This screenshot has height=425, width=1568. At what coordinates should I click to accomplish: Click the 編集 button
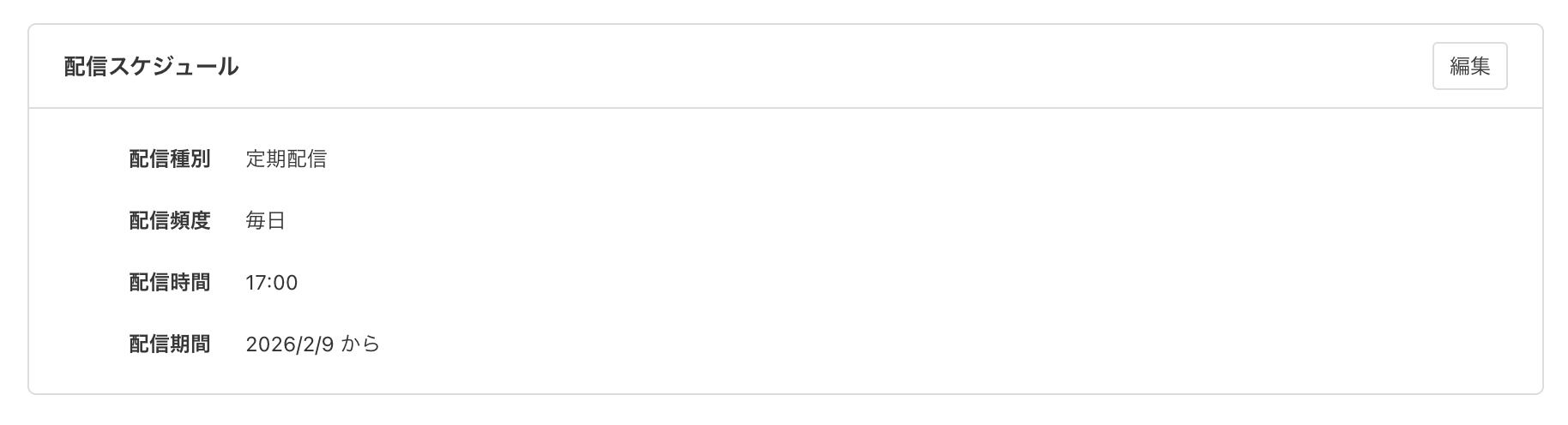pos(1469,66)
